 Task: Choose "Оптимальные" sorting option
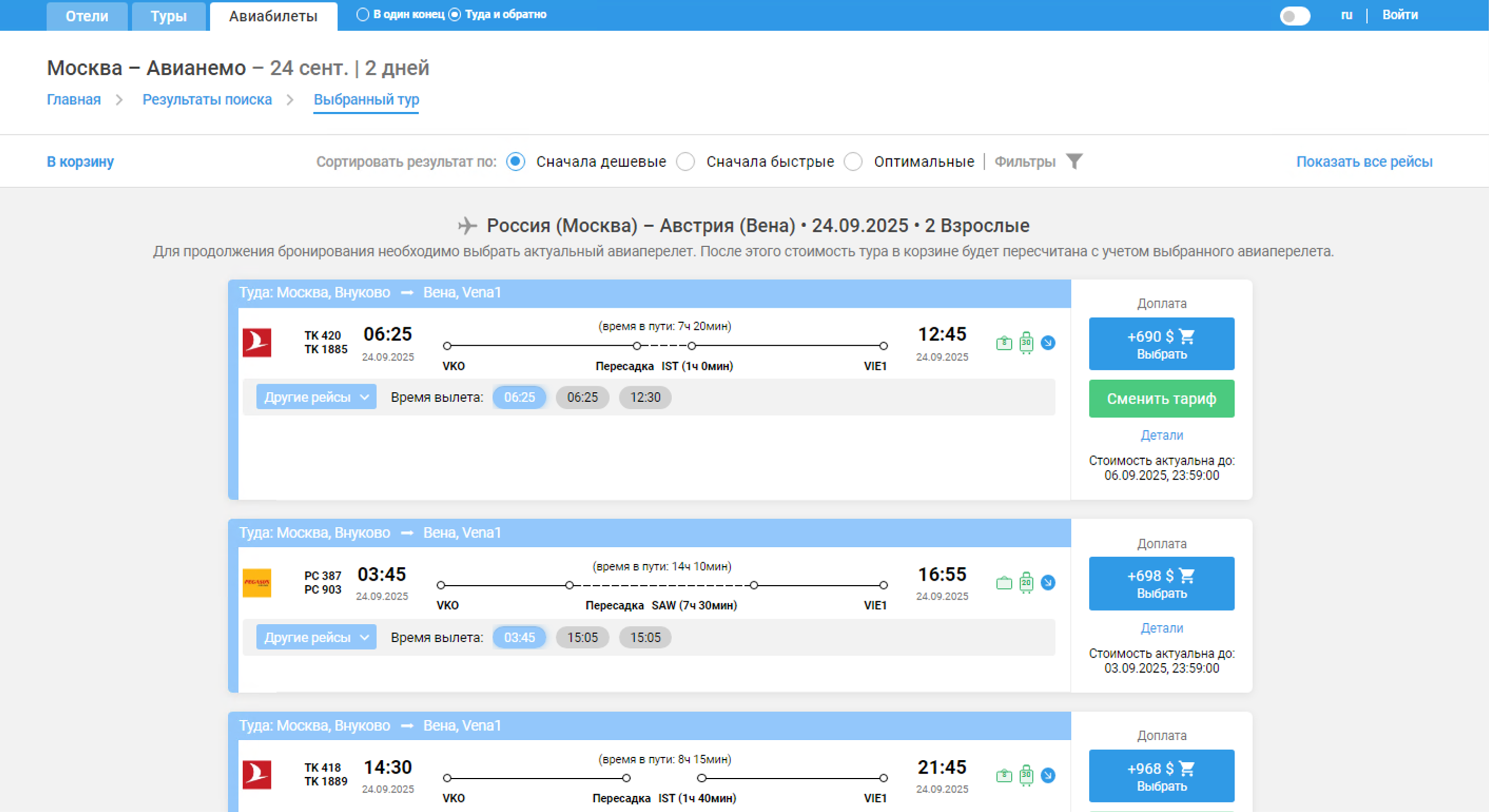click(853, 162)
